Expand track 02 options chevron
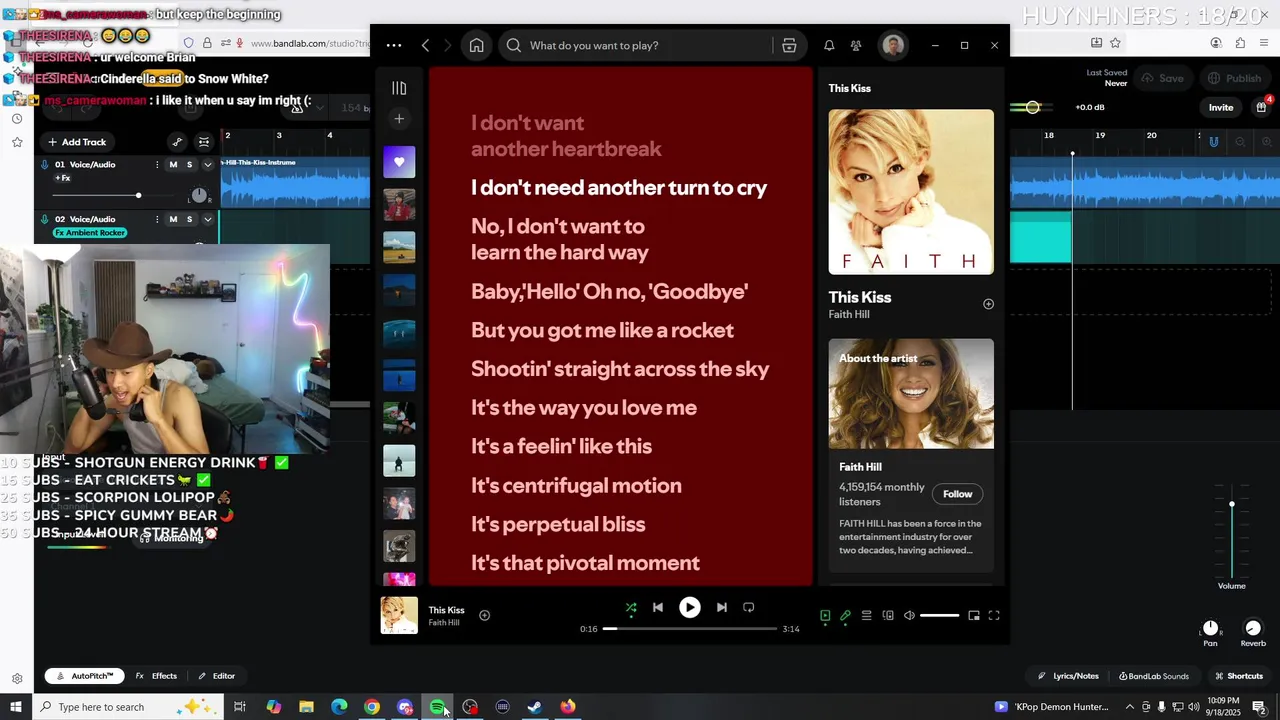Viewport: 1280px width, 720px height. pyautogui.click(x=207, y=219)
